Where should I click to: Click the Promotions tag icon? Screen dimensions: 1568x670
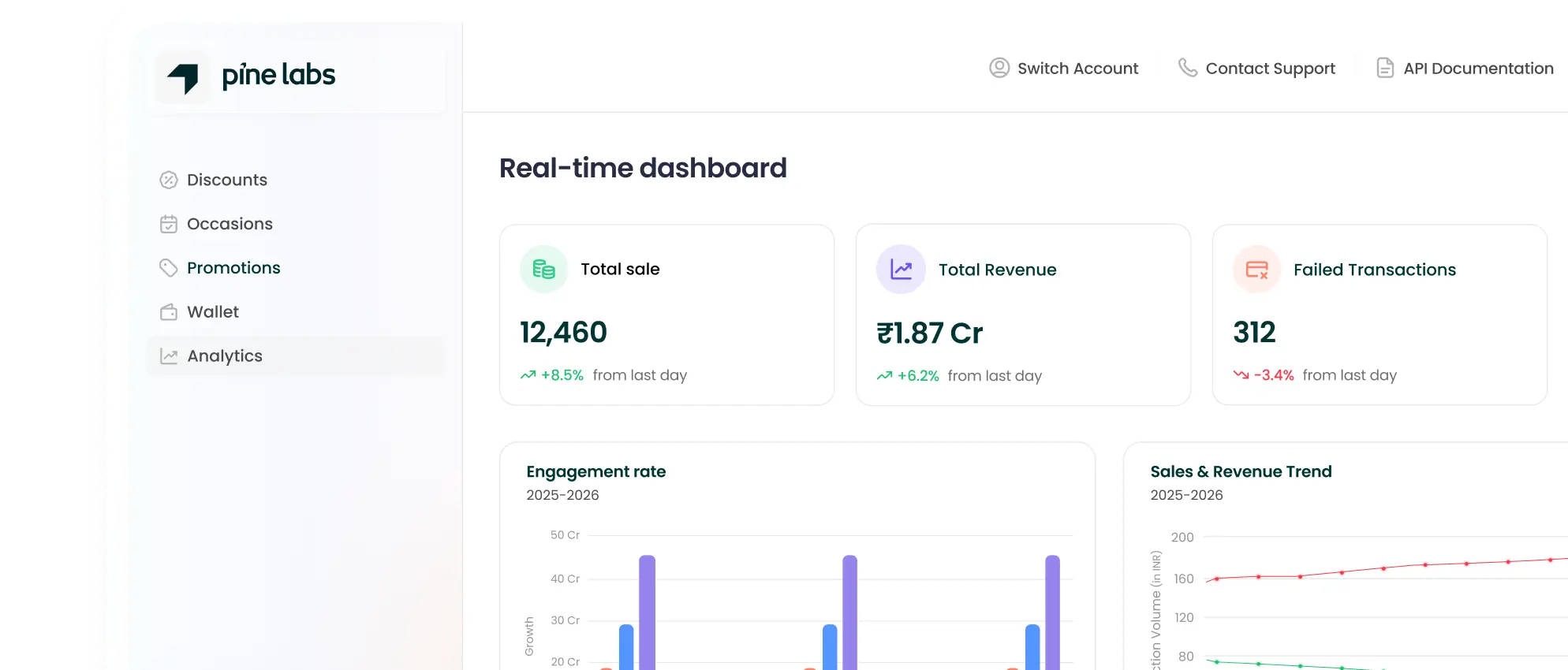pos(169,268)
